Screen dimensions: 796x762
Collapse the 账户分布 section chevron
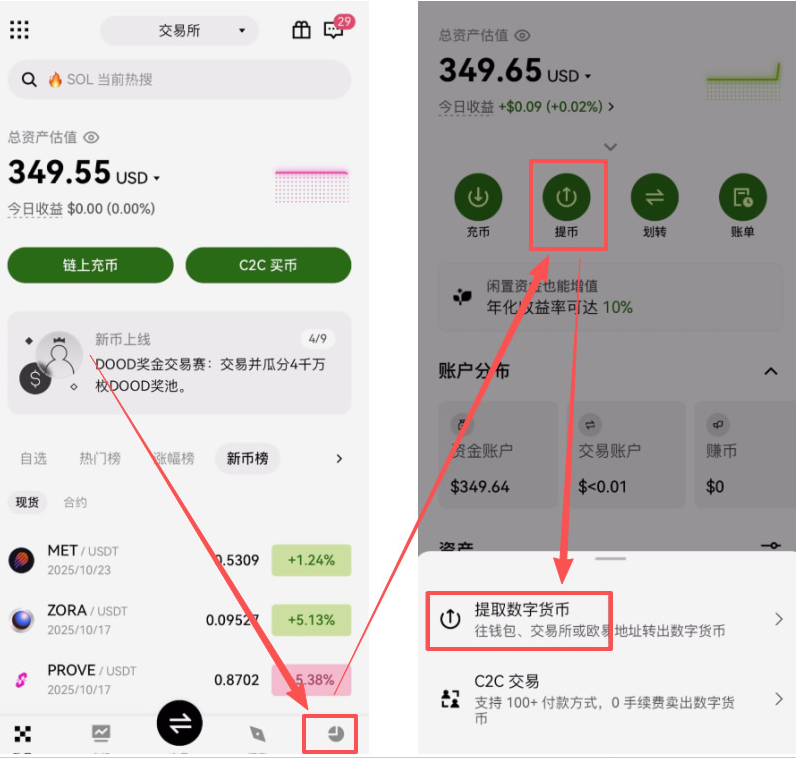coord(771,371)
